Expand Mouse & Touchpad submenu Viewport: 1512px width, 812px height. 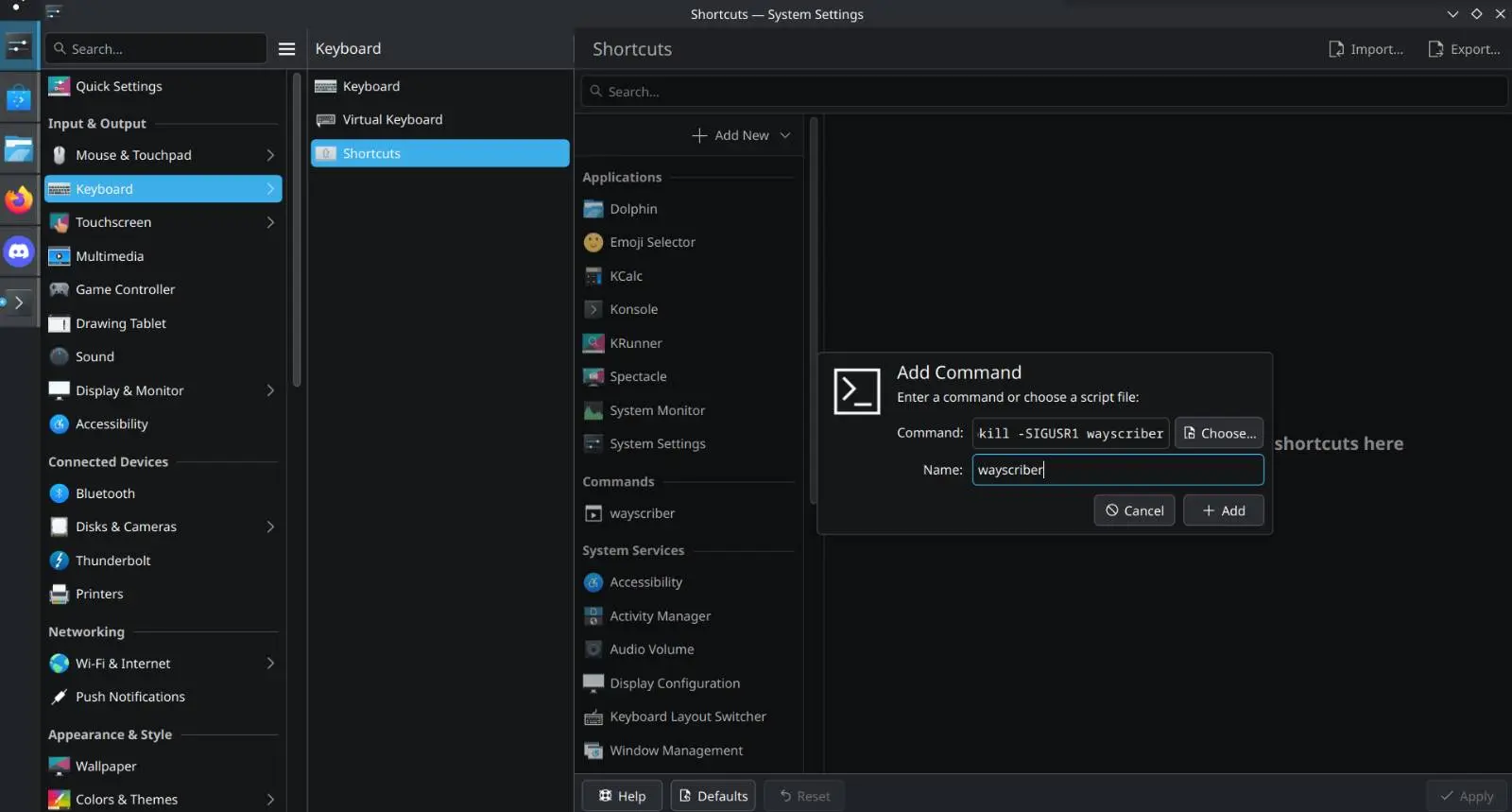pos(270,155)
